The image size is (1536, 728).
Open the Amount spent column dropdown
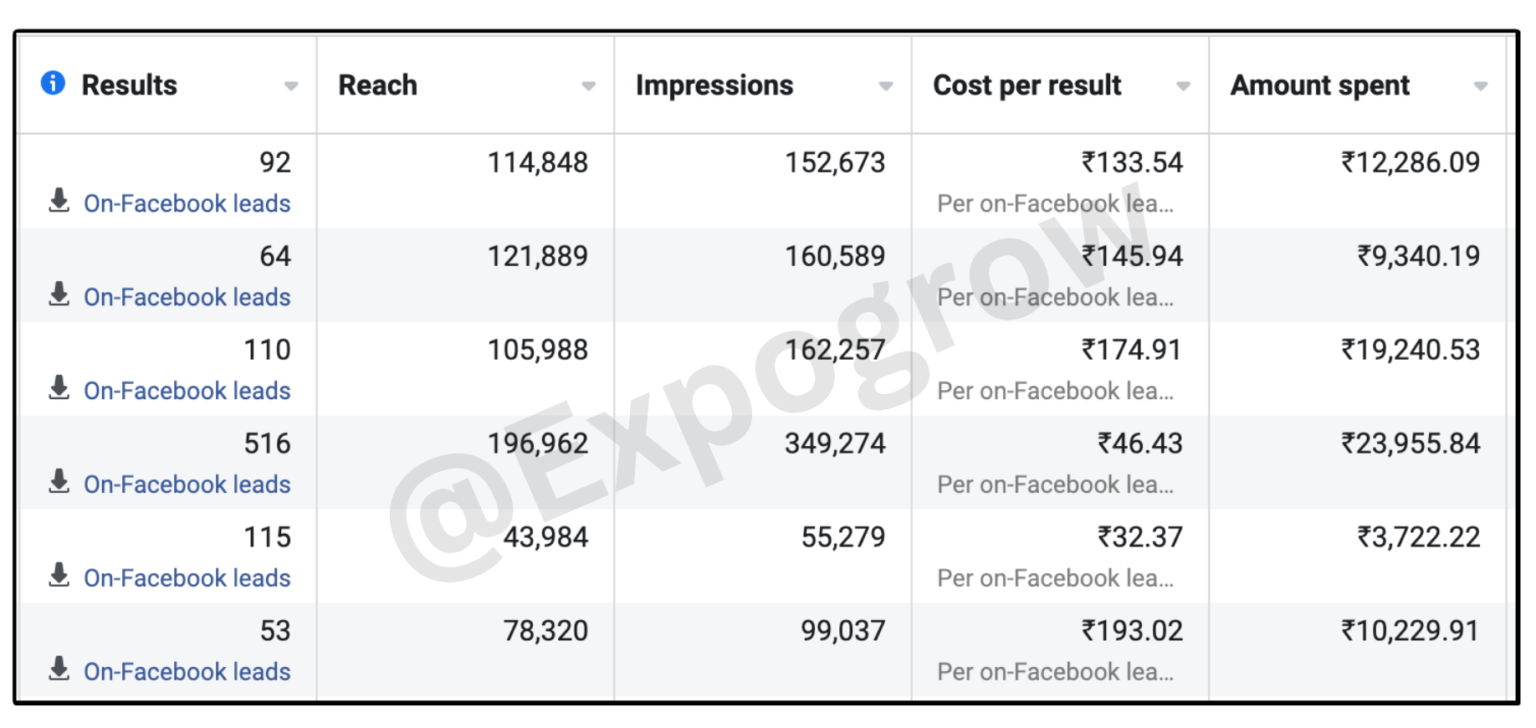[x=1481, y=86]
